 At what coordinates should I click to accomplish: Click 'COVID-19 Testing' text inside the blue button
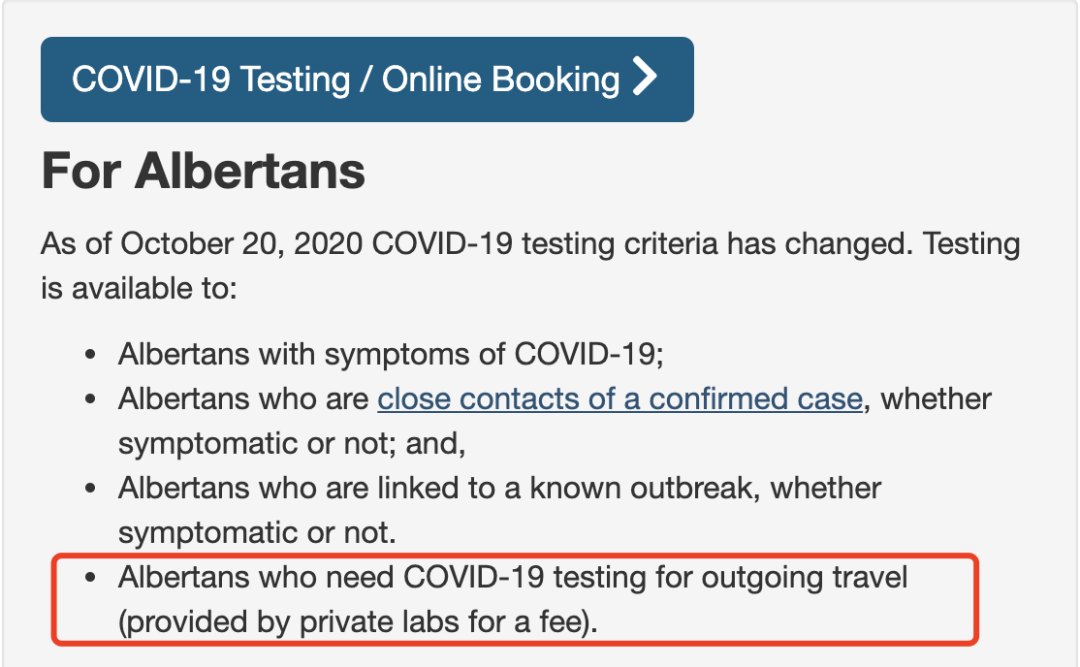point(211,79)
